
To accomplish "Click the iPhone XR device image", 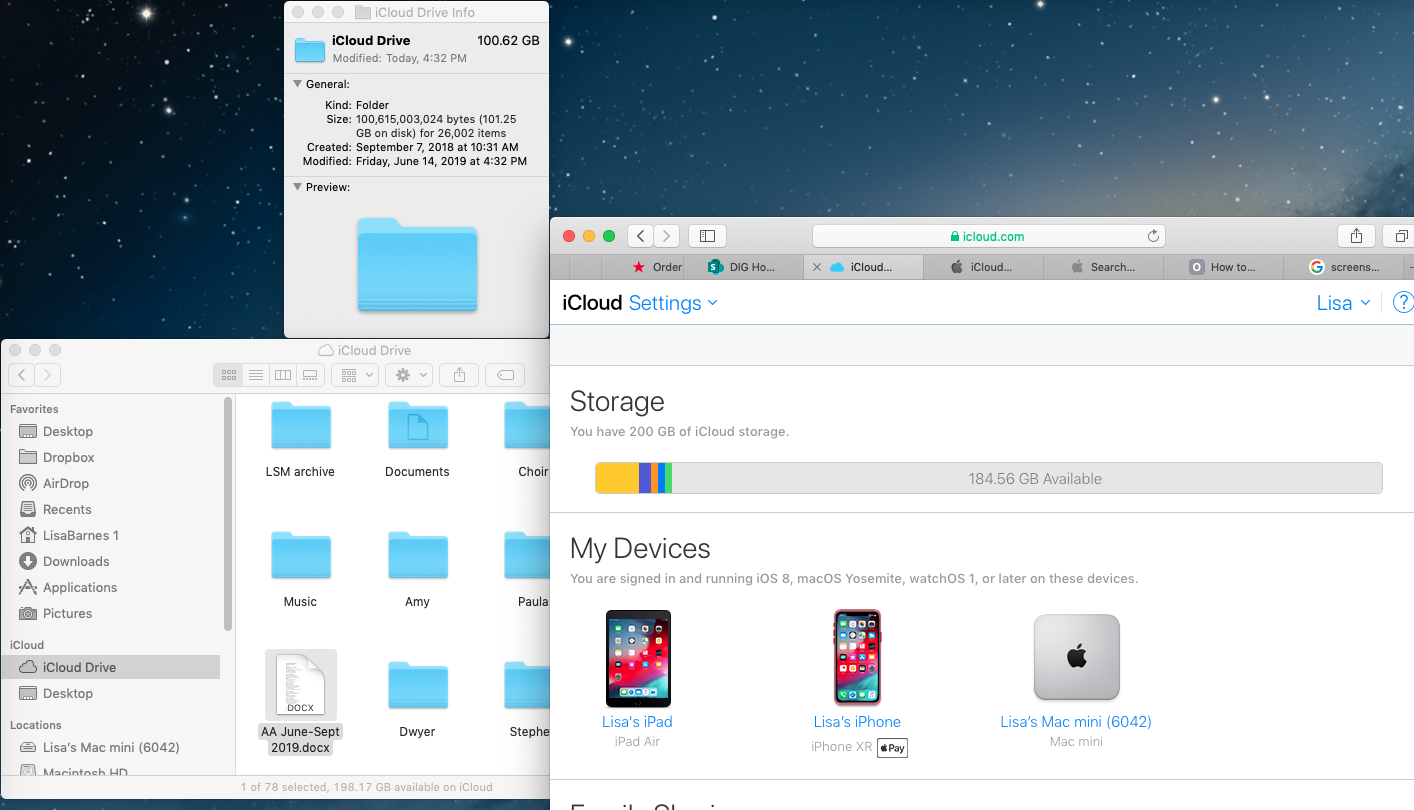I will (x=857, y=657).
